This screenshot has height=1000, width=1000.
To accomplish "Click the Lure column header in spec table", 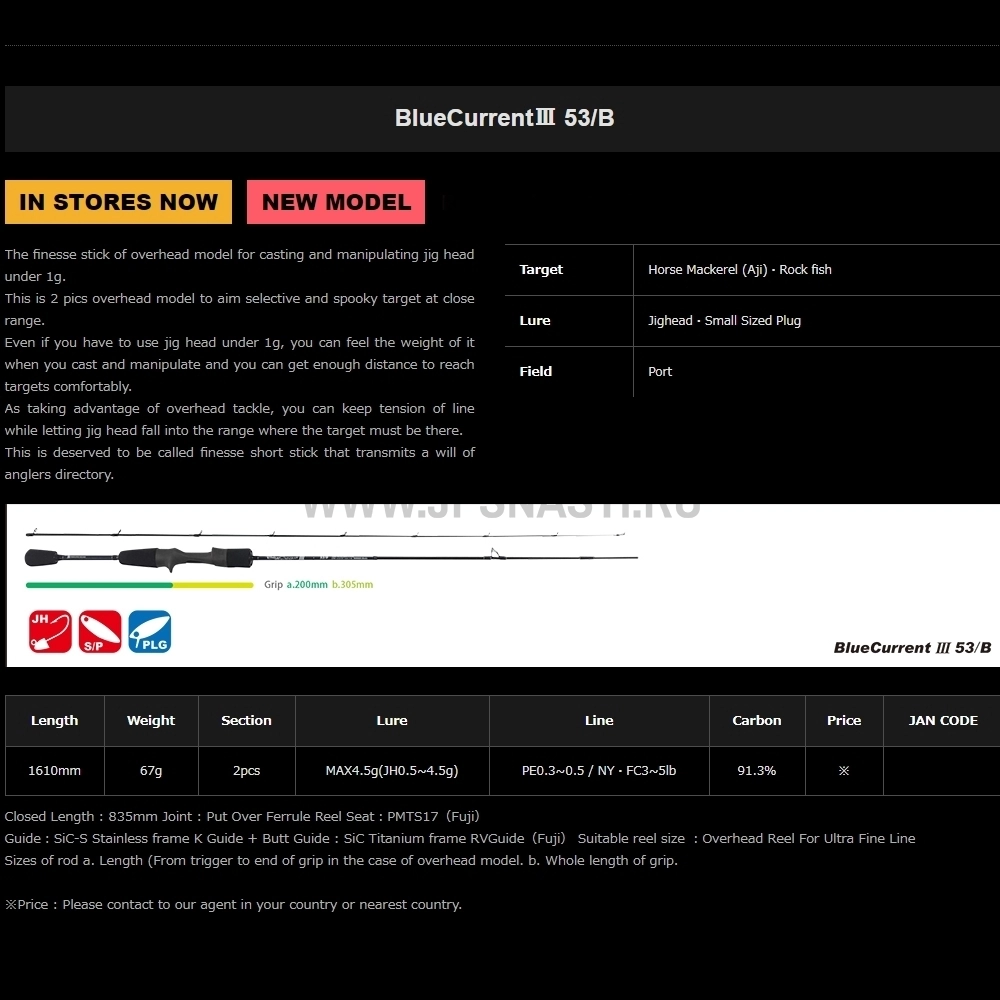I will coord(392,721).
